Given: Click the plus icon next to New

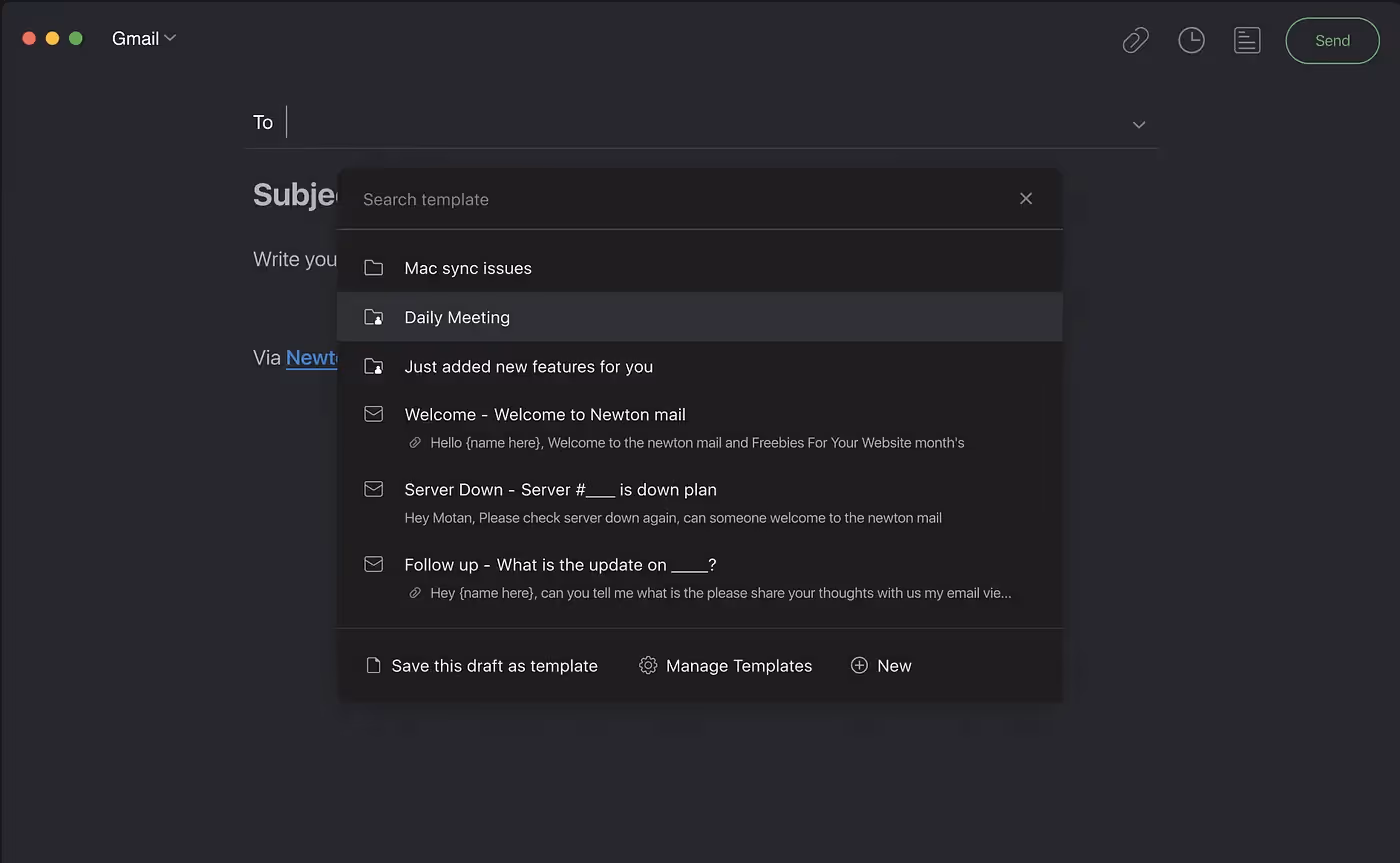Looking at the screenshot, I should coord(858,665).
